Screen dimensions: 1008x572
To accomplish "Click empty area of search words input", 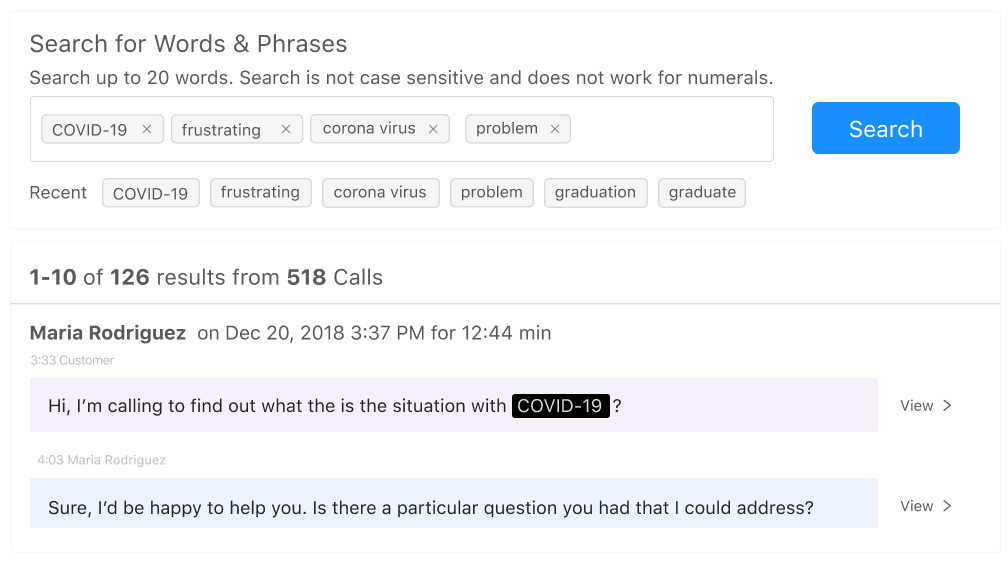I will [x=670, y=129].
